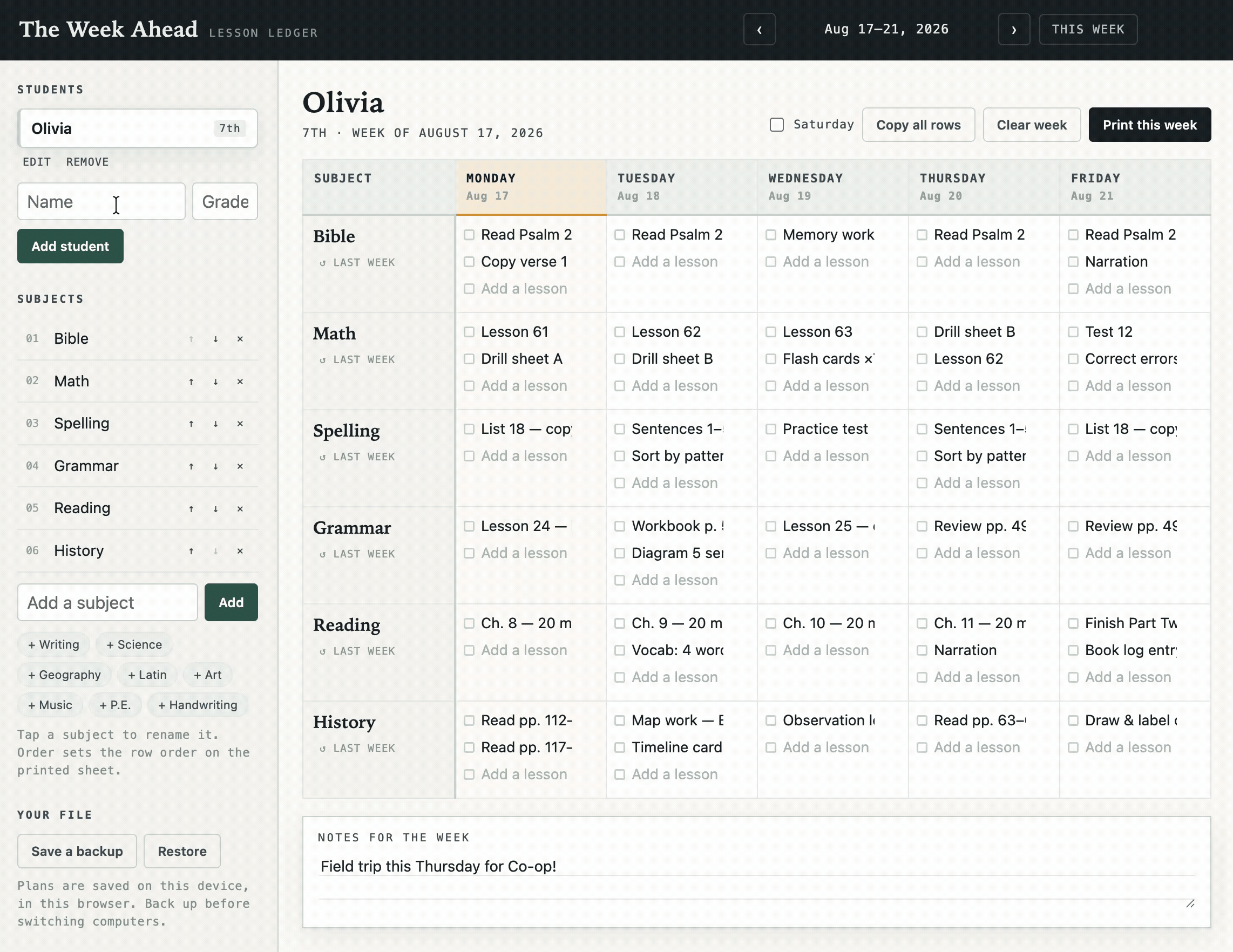Viewport: 1233px width, 952px height.
Task: Focus the student Grade field
Action: [225, 201]
